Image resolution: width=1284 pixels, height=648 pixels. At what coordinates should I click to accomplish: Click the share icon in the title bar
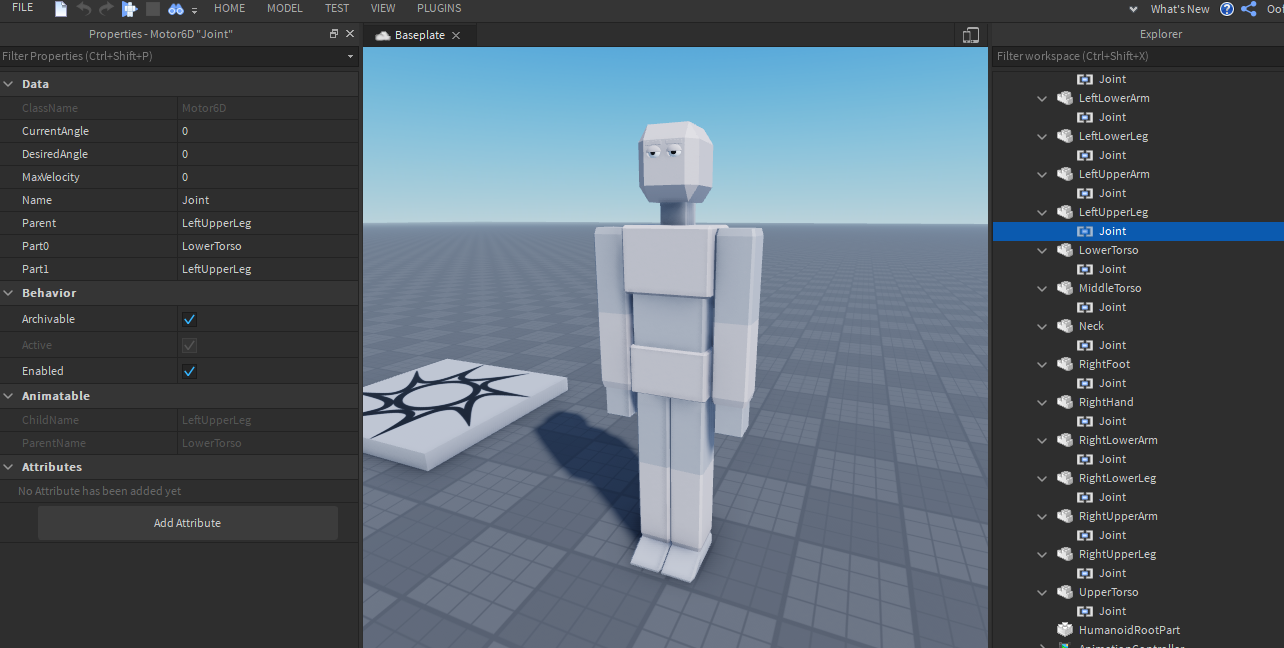click(1247, 9)
